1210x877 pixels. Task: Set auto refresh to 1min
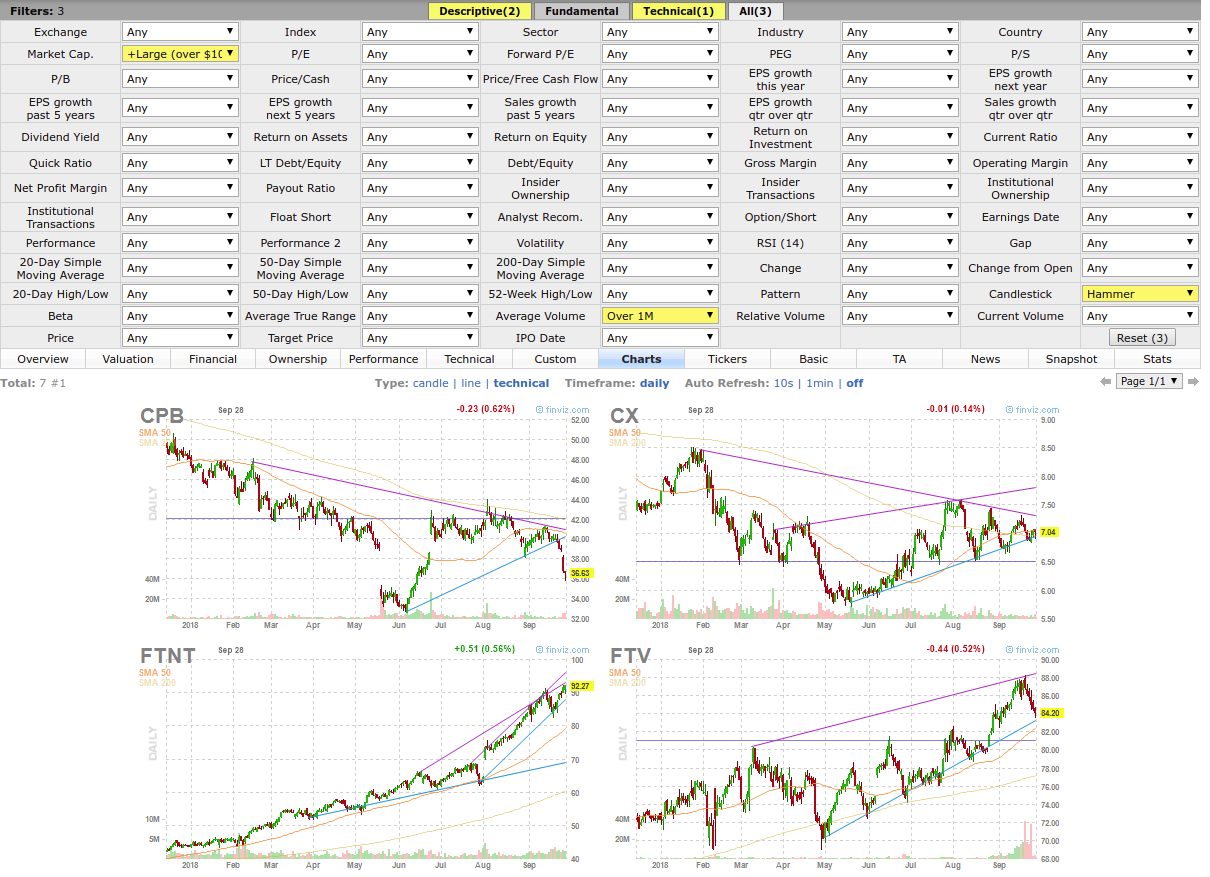[820, 383]
